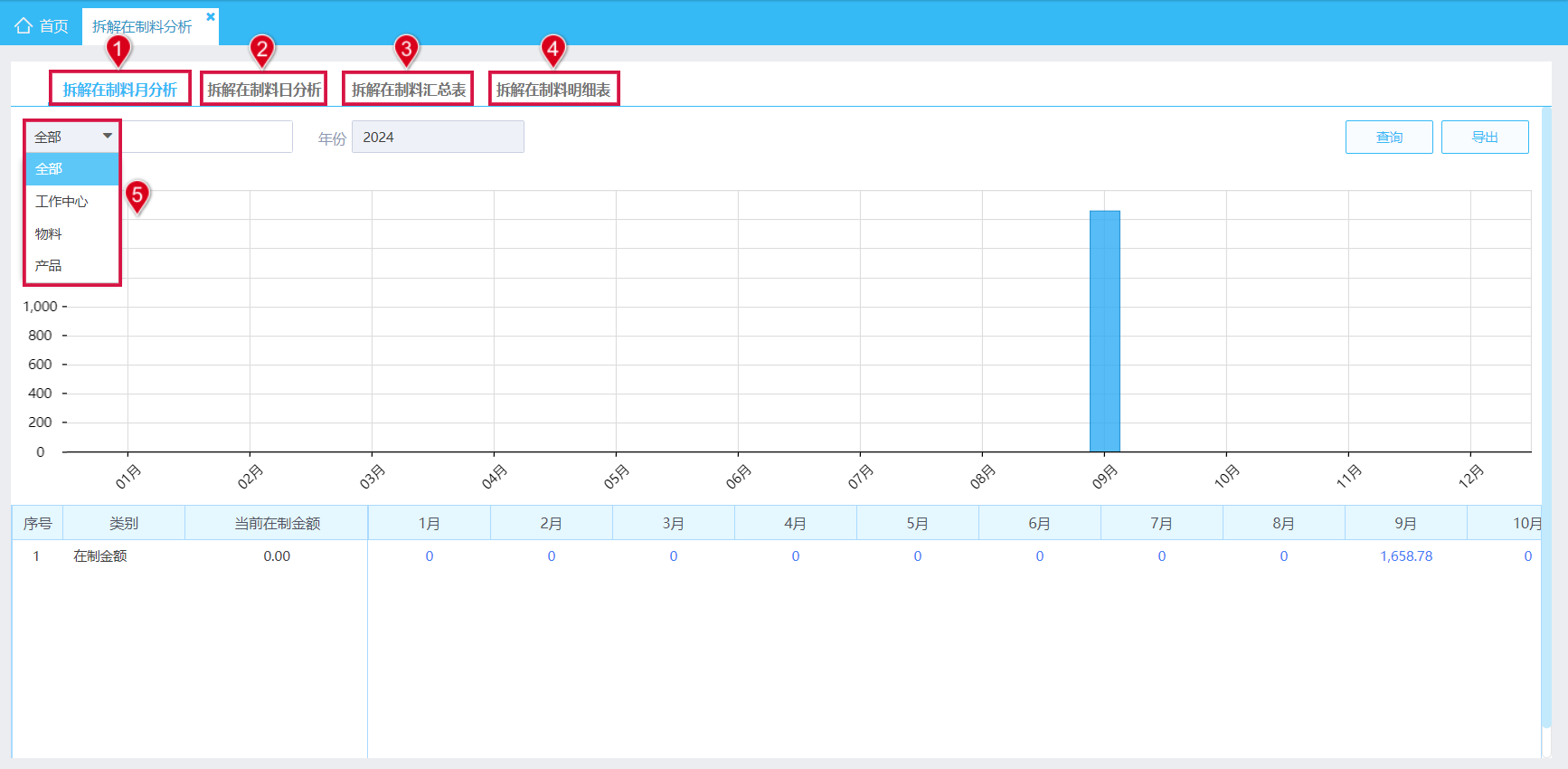Select the 在制金额 row label
The width and height of the screenshot is (1568, 769).
click(100, 556)
